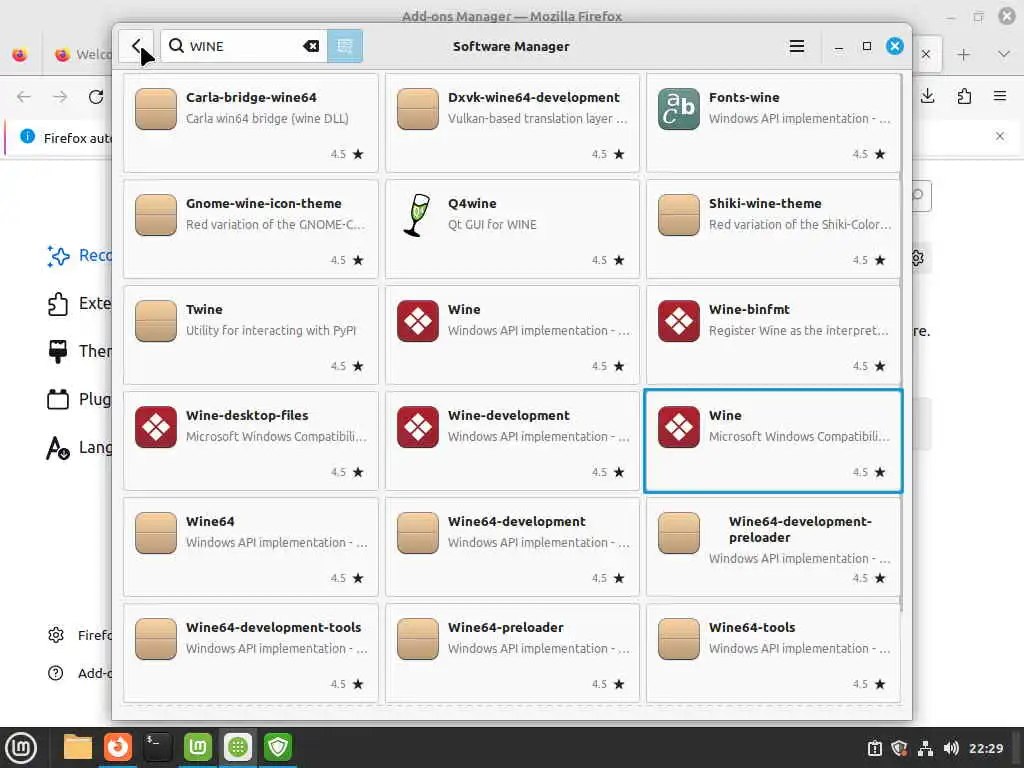Open volume control in system tray
1024x768 pixels.
coord(951,748)
